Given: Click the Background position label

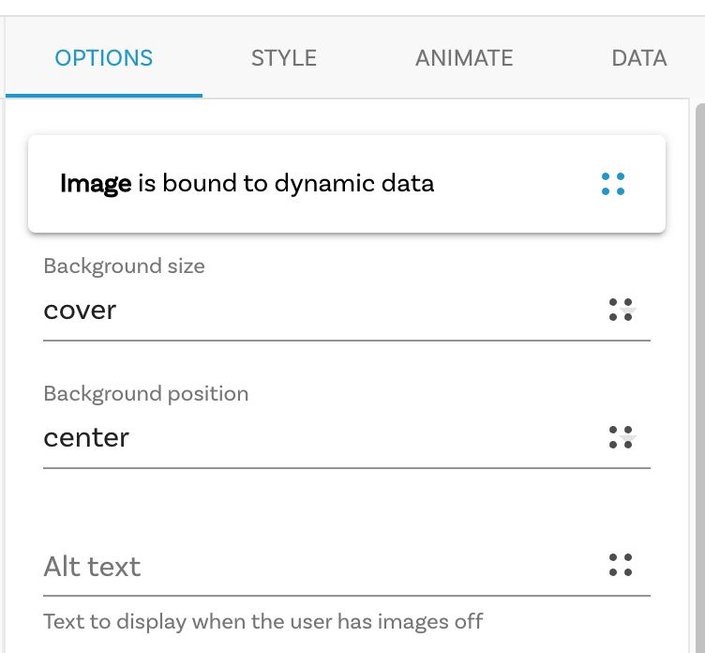Looking at the screenshot, I should click(x=146, y=394).
